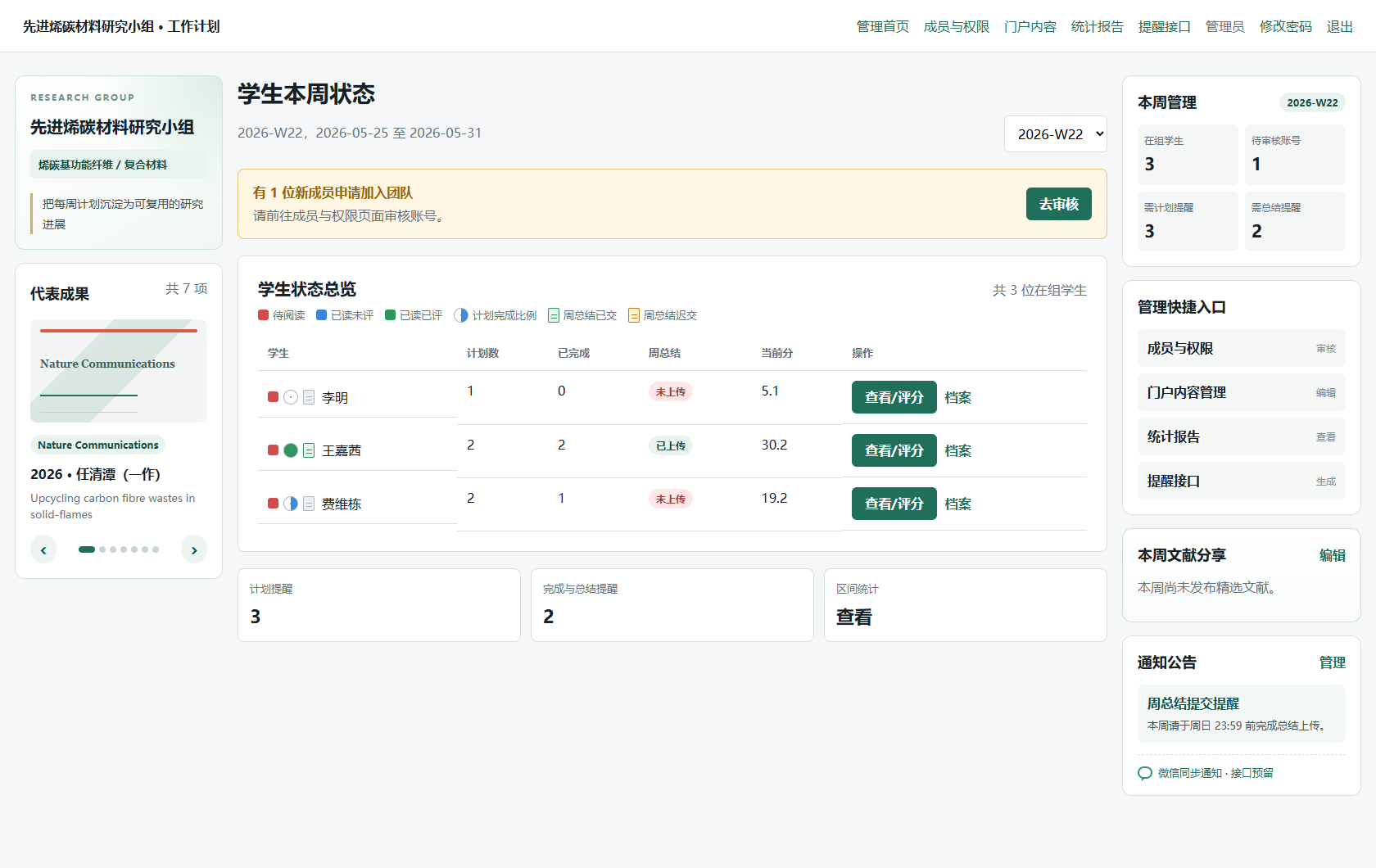Click the 计划完成比例 half-circle legend icon
Viewport: 1376px width, 868px height.
pos(461,315)
